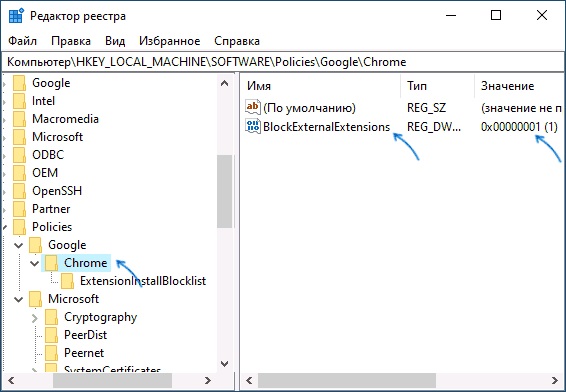Select the Microsoft folder icon above ODBC
The image size is (566, 392).
pos(19,137)
